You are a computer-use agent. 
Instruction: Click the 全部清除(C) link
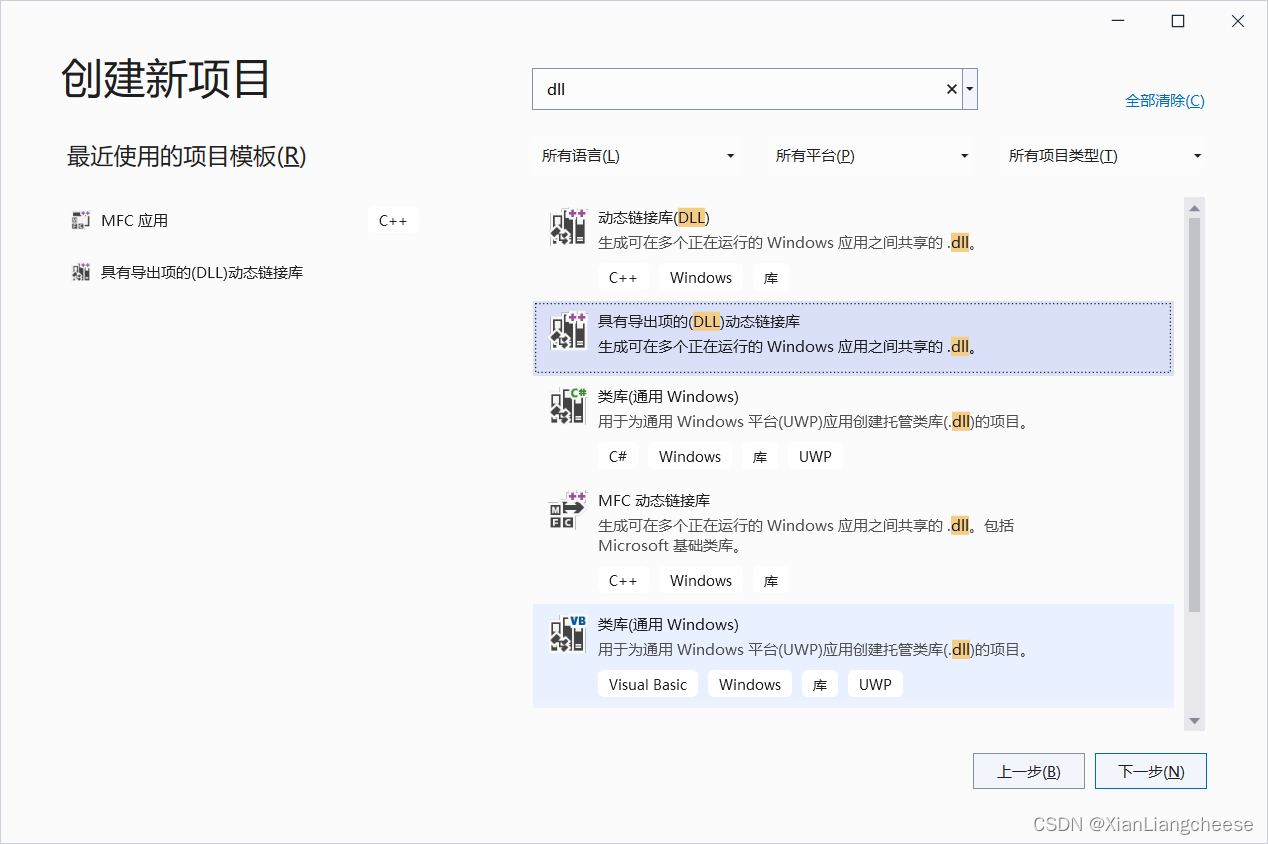[x=1165, y=101]
